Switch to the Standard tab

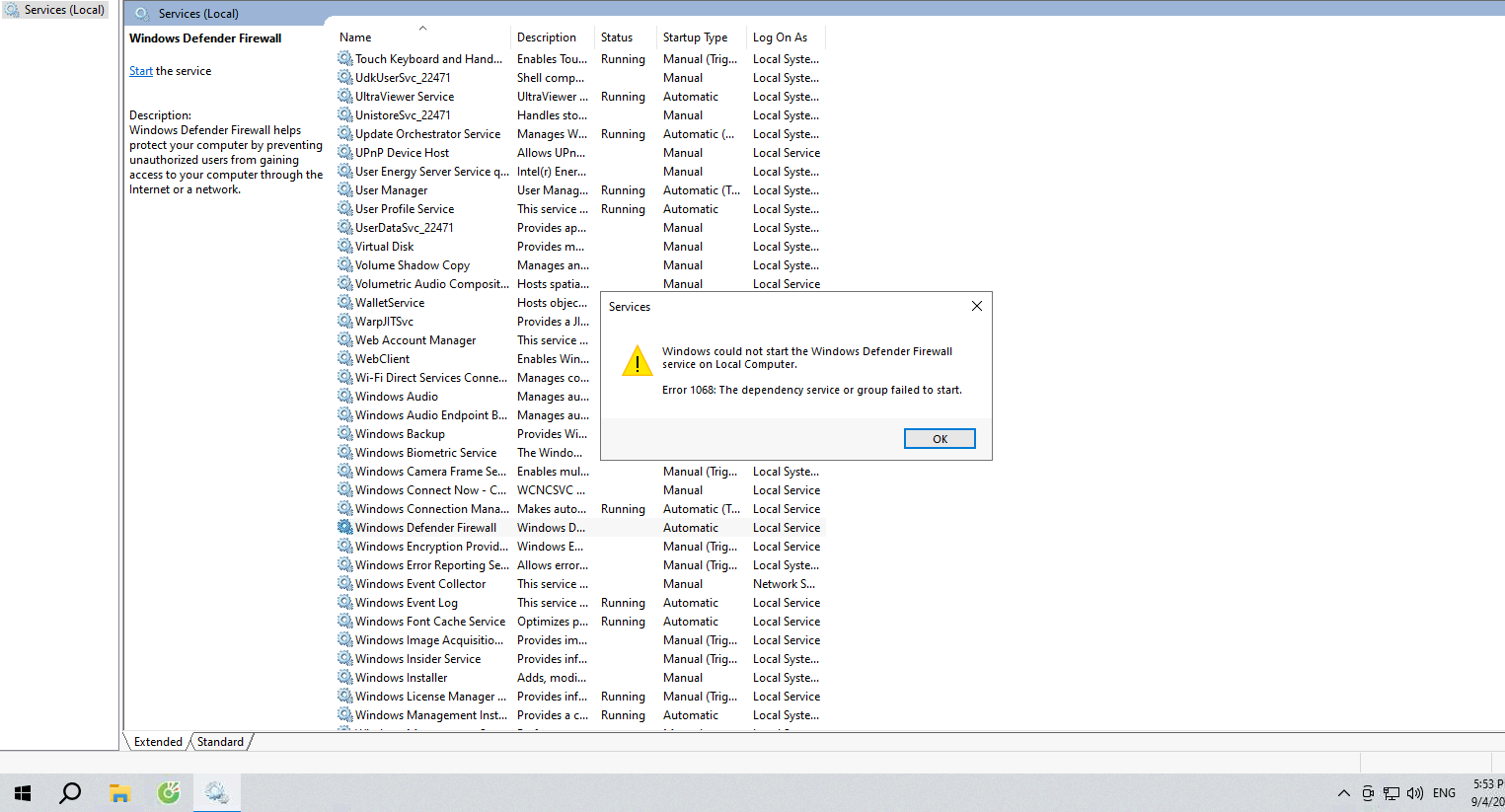pyautogui.click(x=220, y=742)
